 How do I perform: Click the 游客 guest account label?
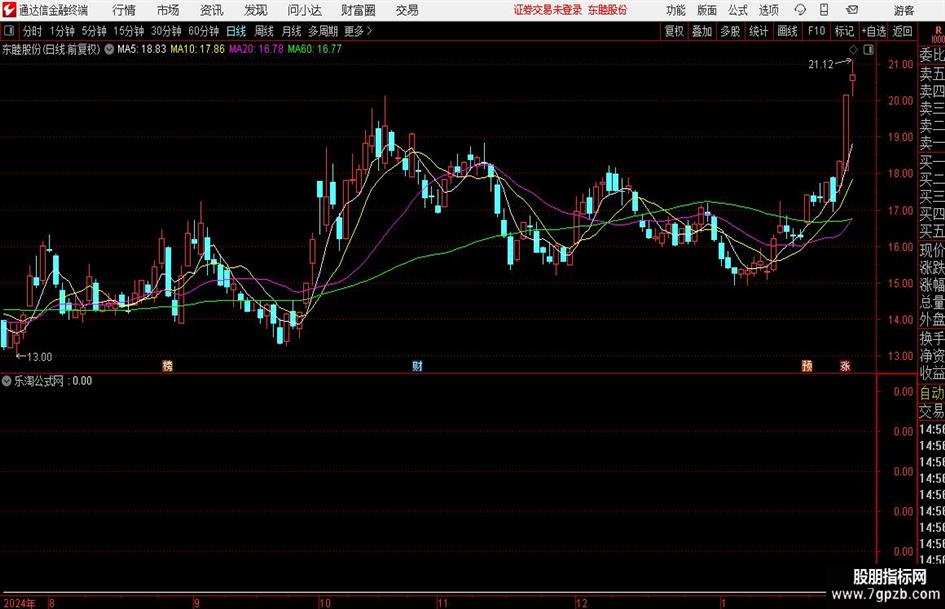tap(904, 10)
